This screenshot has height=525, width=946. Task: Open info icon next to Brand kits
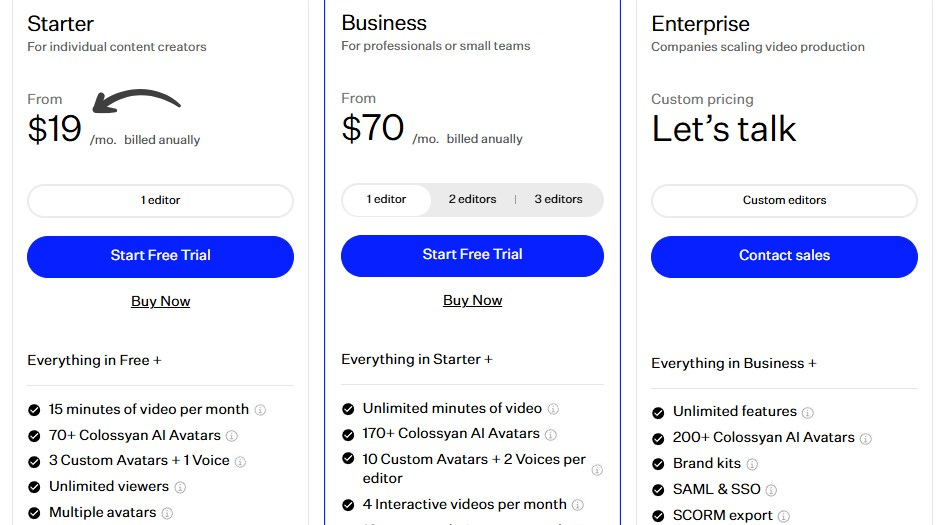pos(752,464)
